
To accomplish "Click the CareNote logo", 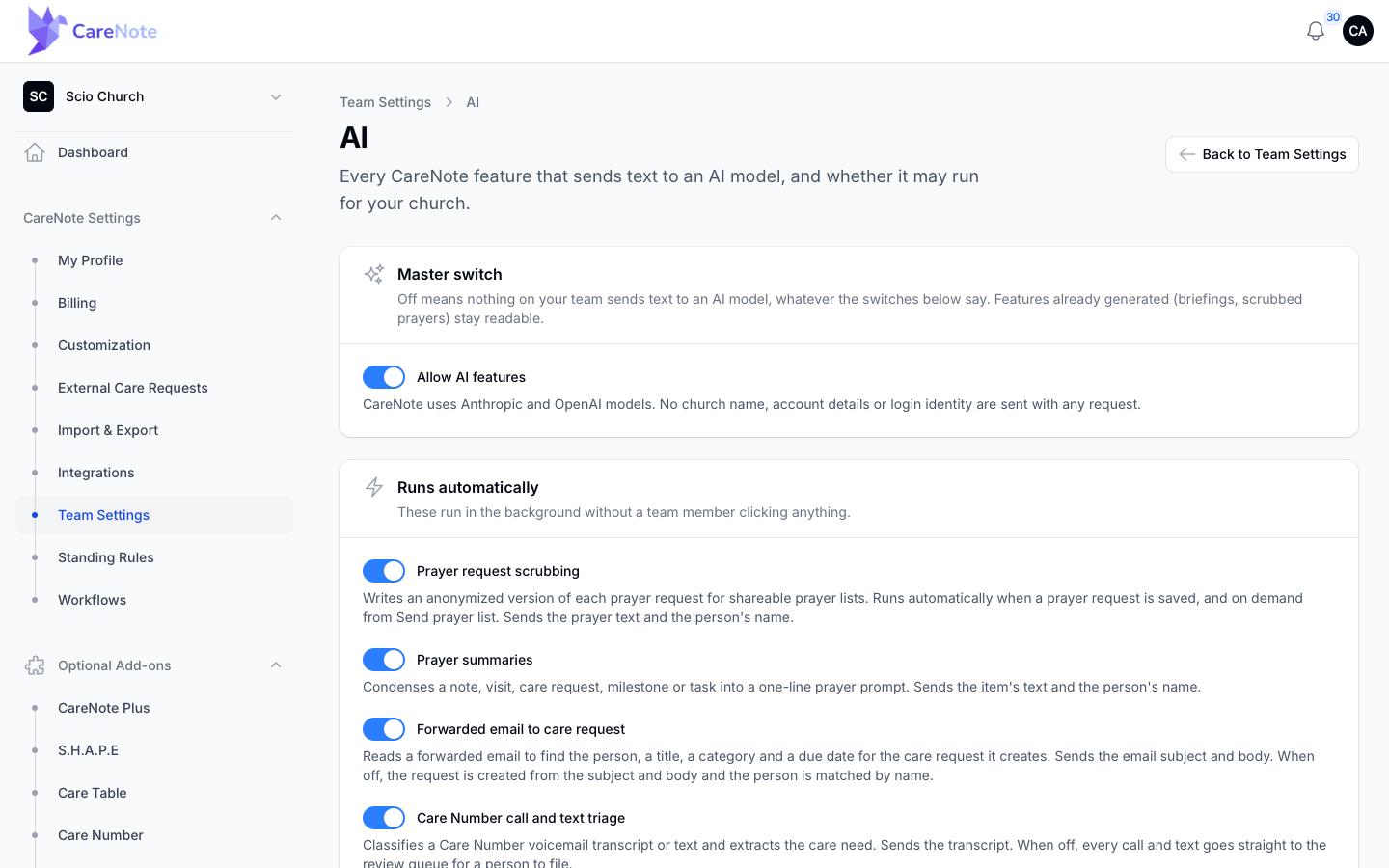I will point(93,31).
